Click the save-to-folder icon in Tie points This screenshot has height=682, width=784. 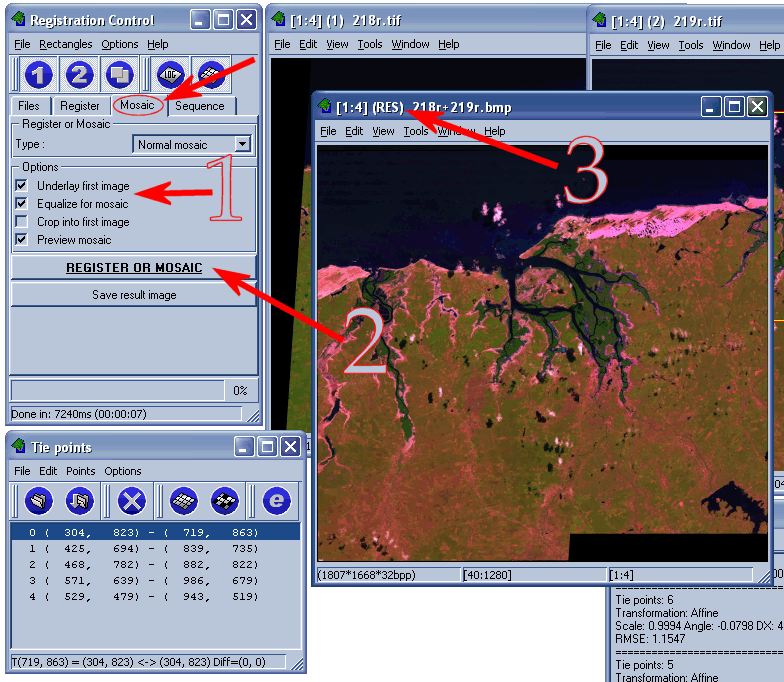80,500
